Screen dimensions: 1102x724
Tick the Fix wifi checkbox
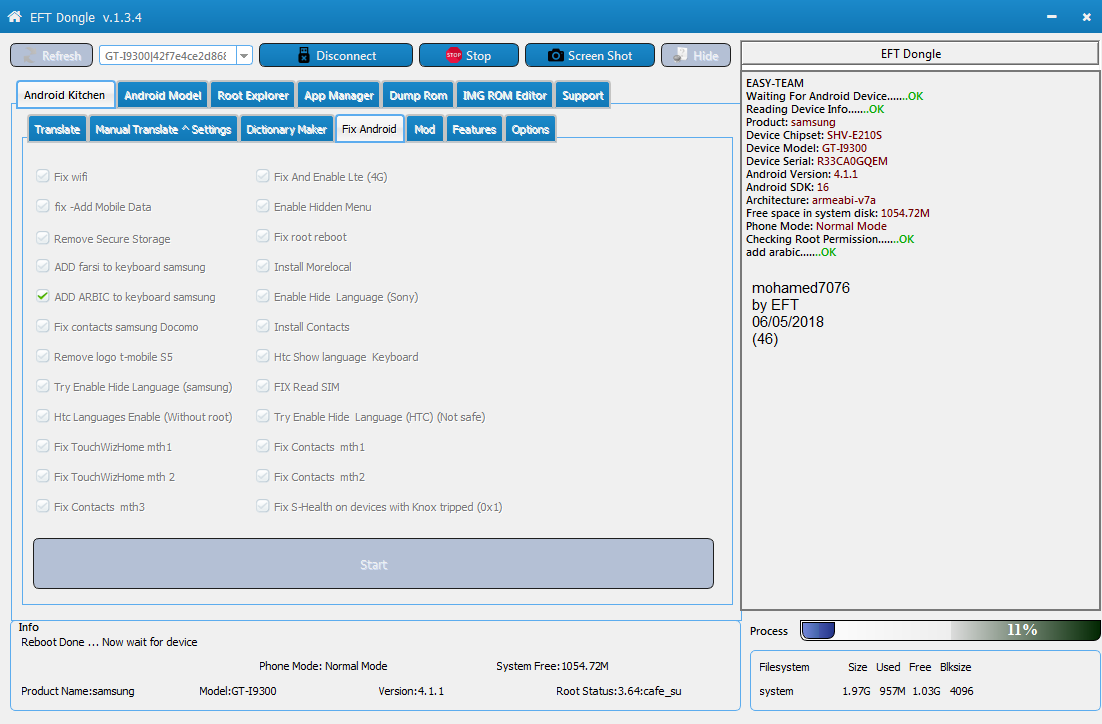43,176
